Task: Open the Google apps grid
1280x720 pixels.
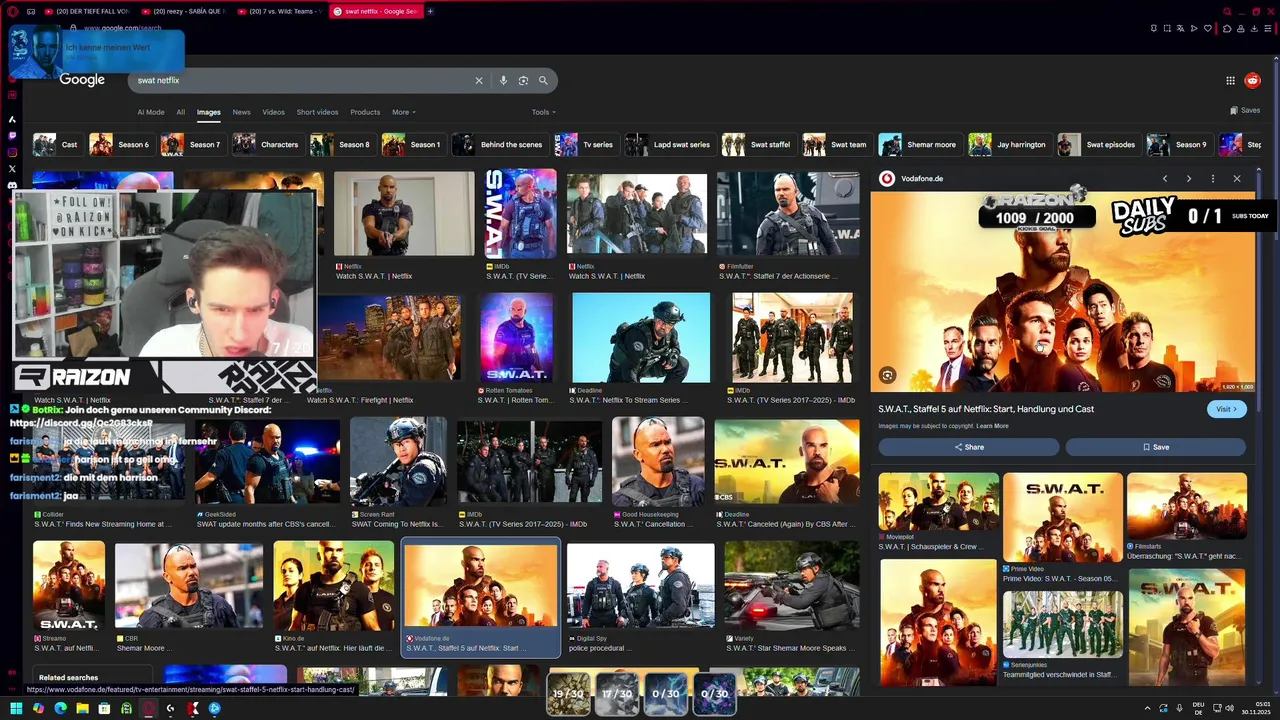Action: point(1230,81)
